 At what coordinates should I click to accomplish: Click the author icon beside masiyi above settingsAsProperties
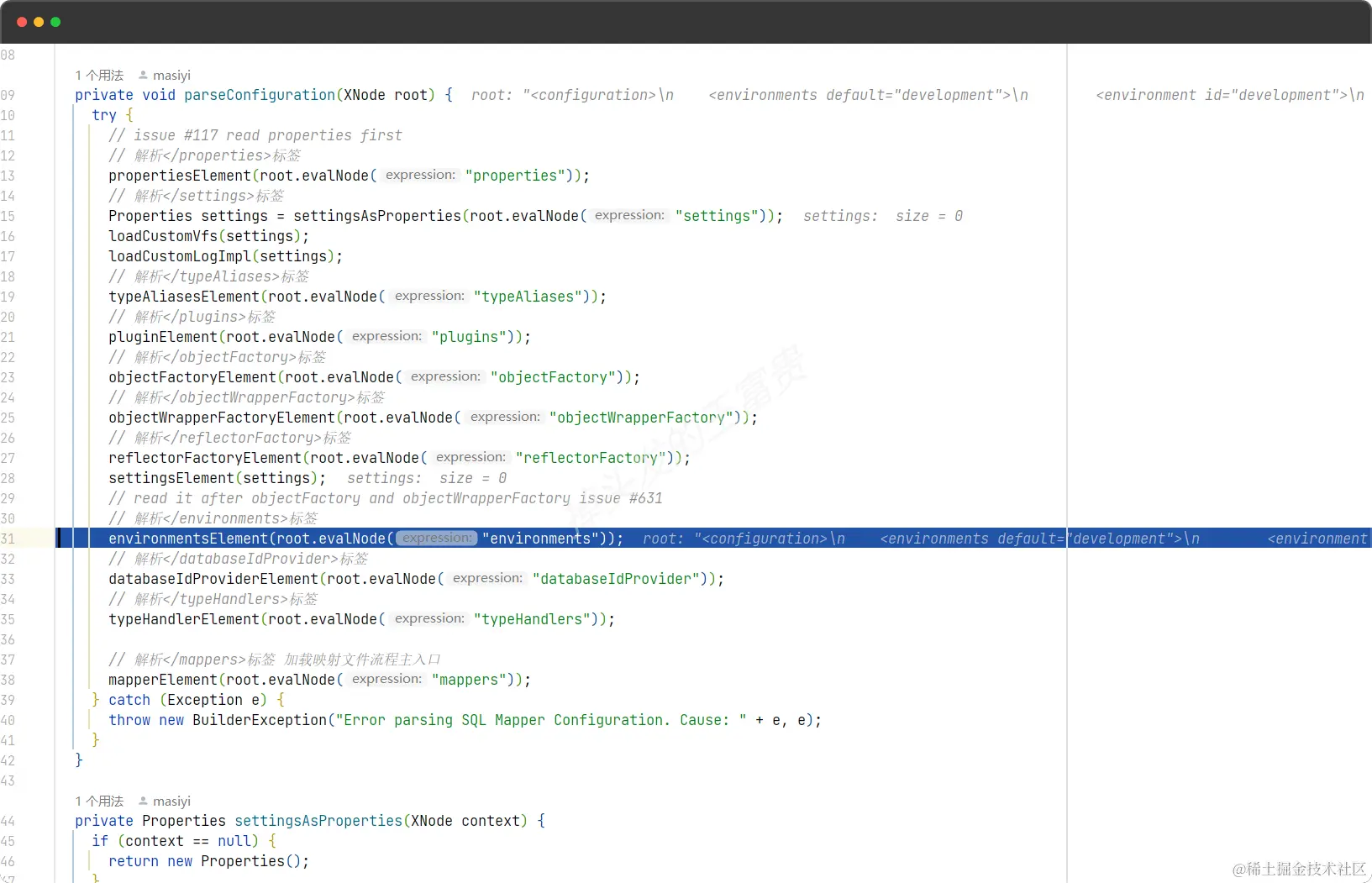click(143, 801)
